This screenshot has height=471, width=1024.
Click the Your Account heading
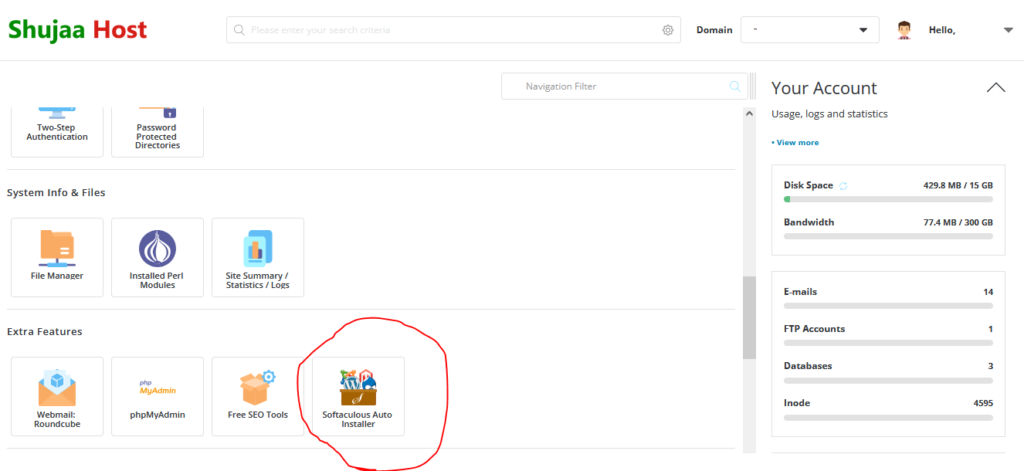pos(824,88)
